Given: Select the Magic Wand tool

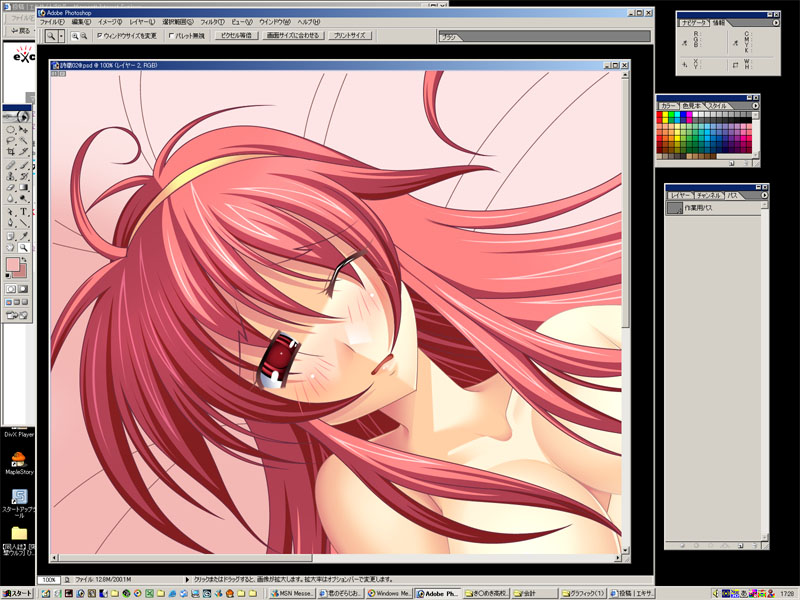Looking at the screenshot, I should tap(23, 140).
